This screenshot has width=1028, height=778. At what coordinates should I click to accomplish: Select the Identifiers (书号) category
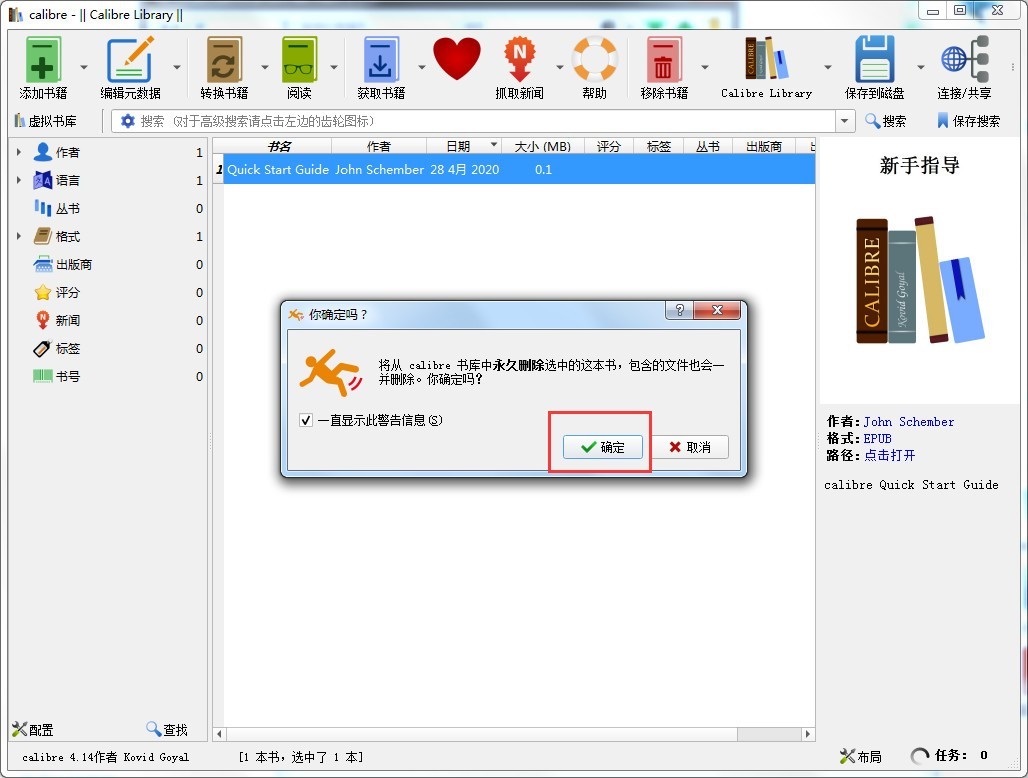pyautogui.click(x=68, y=377)
